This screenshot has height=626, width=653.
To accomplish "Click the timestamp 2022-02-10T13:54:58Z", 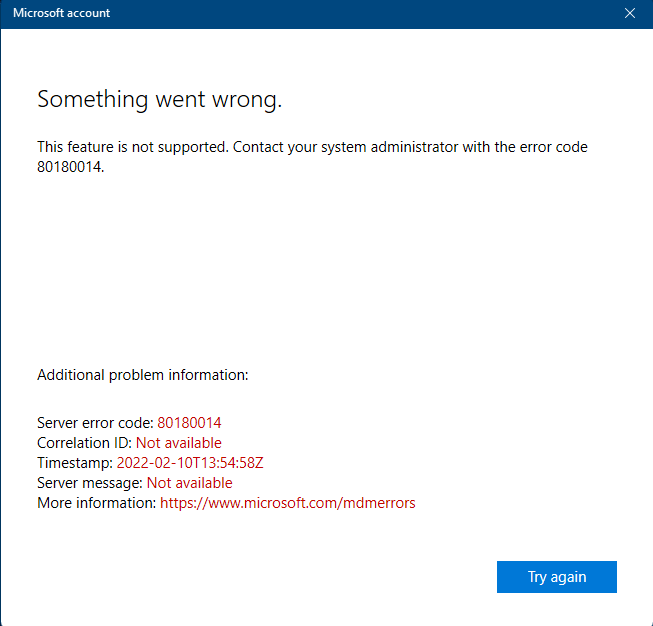I will coord(190,463).
